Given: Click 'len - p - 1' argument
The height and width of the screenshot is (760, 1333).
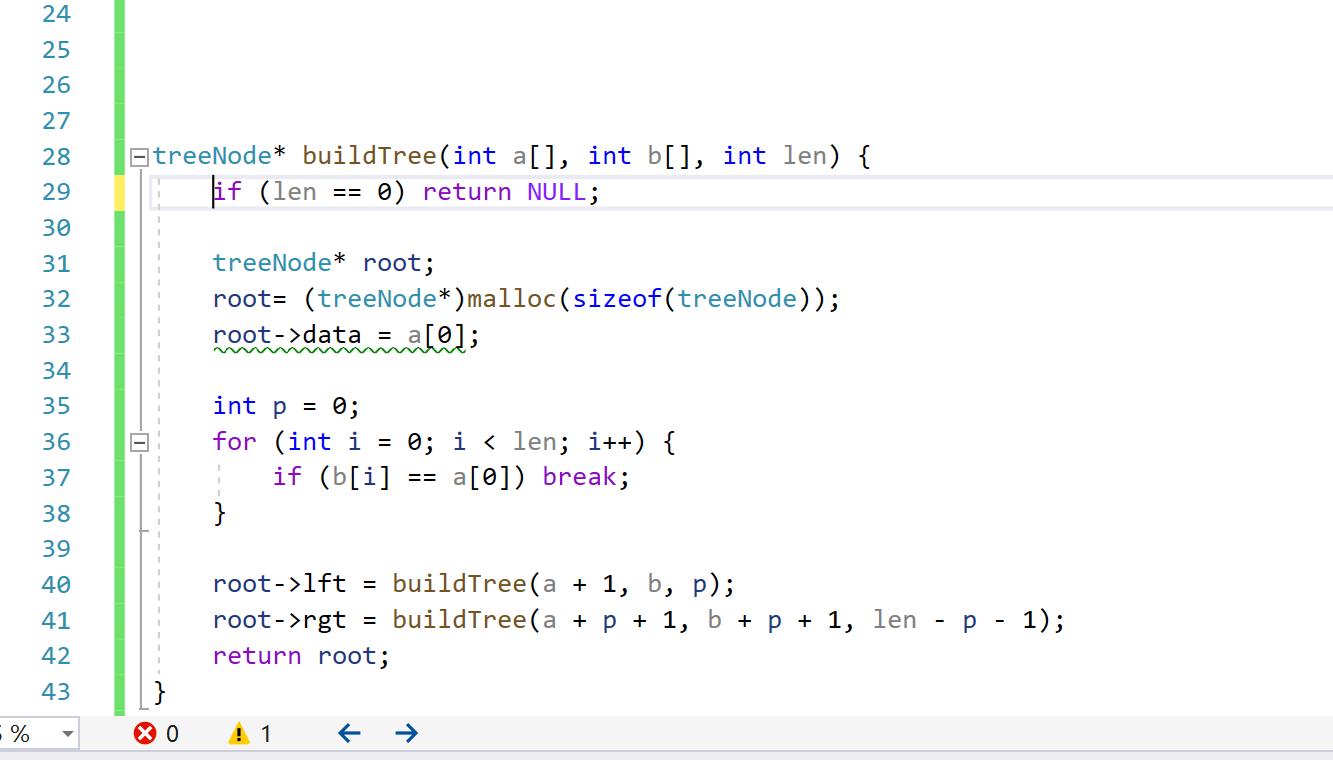Looking at the screenshot, I should (954, 620).
